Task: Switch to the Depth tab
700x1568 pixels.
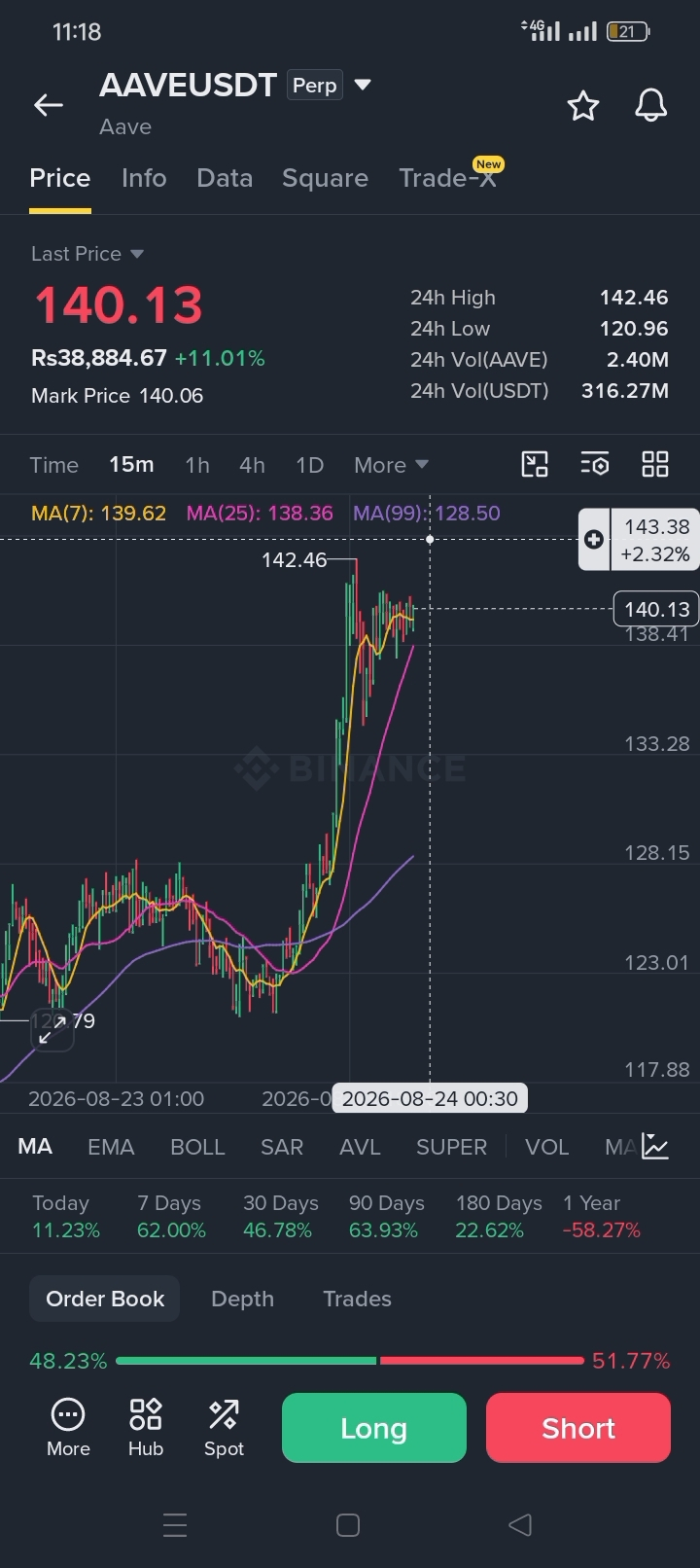Action: 242,1299
